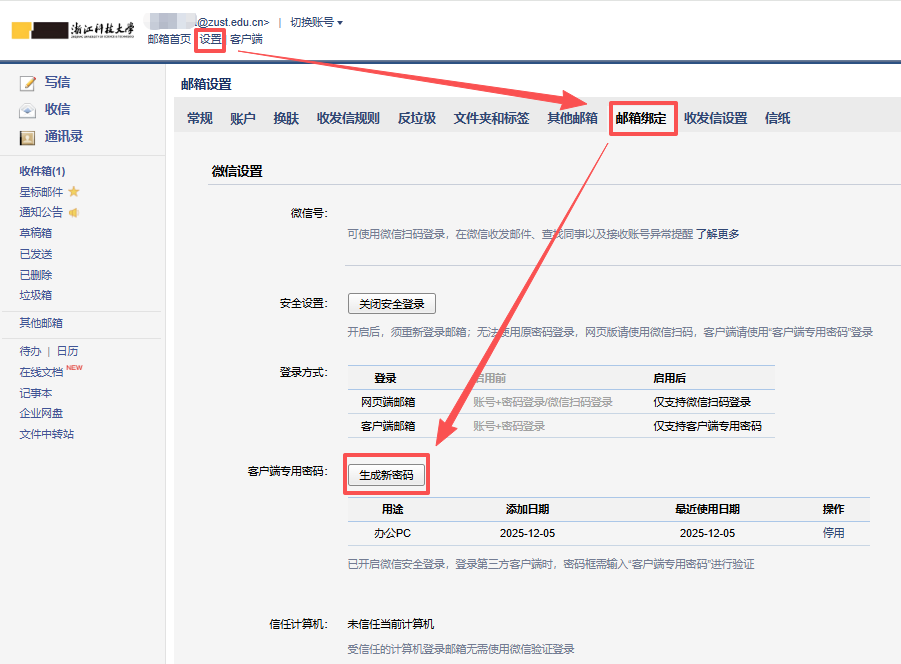Expand the 切换账号 account switcher dropdown
The width and height of the screenshot is (901, 664).
(316, 22)
